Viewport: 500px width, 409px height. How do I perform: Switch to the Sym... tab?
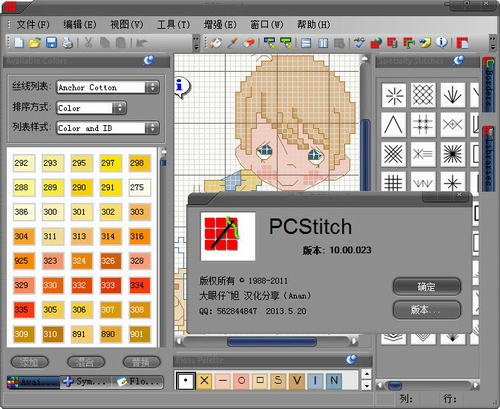click(86, 382)
